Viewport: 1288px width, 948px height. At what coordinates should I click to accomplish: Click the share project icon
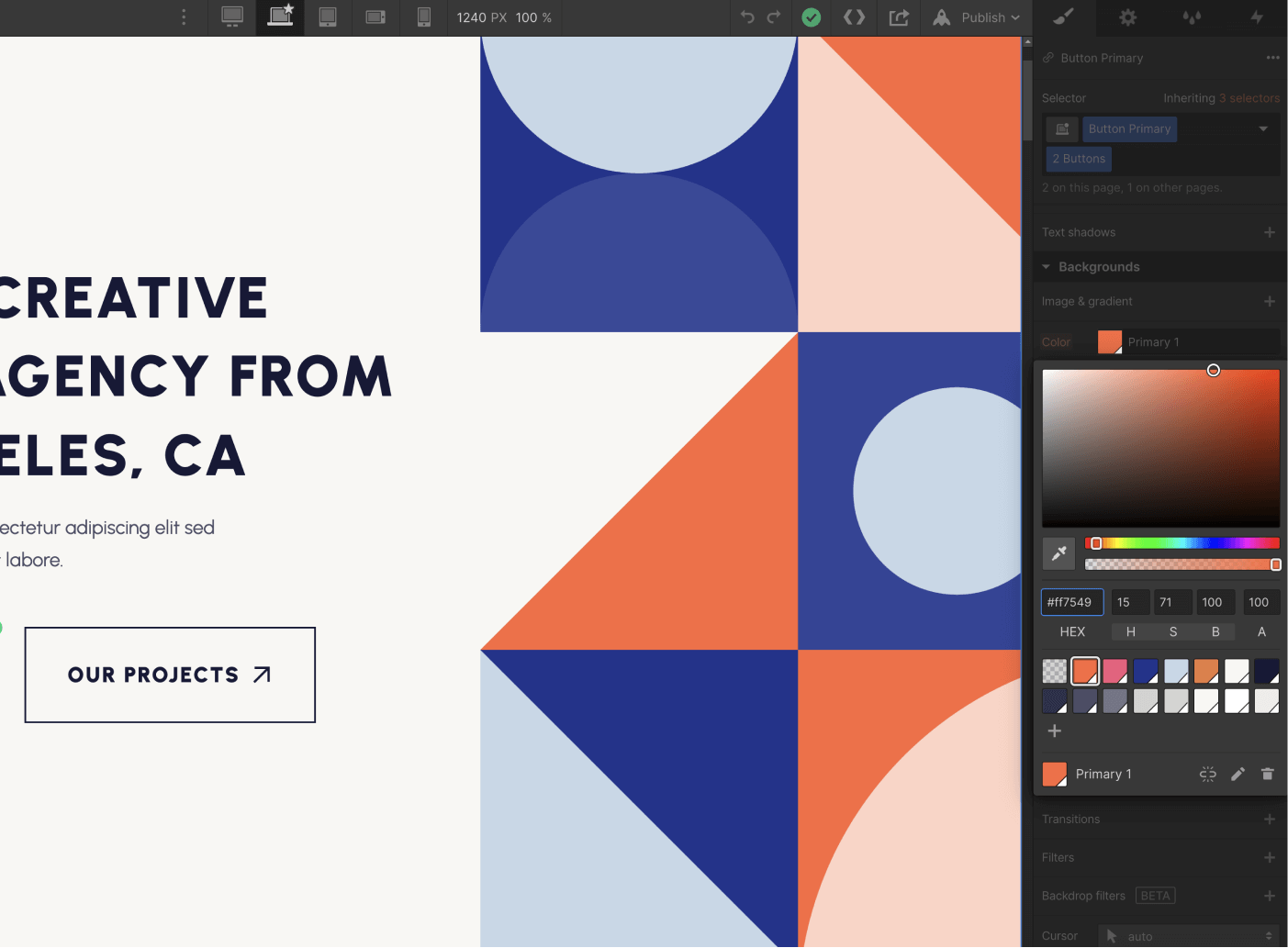(899, 17)
